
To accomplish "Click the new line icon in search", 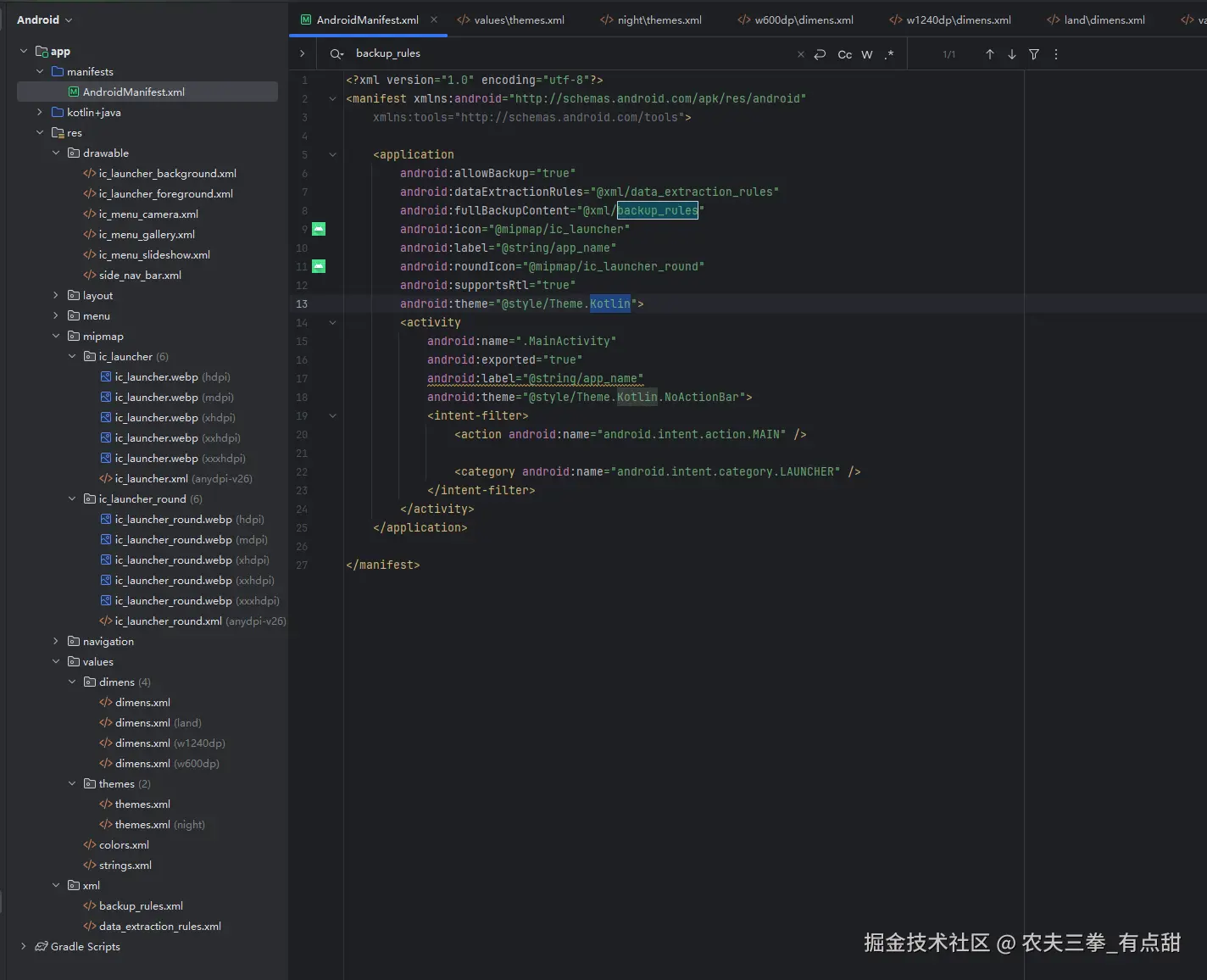I will click(820, 54).
